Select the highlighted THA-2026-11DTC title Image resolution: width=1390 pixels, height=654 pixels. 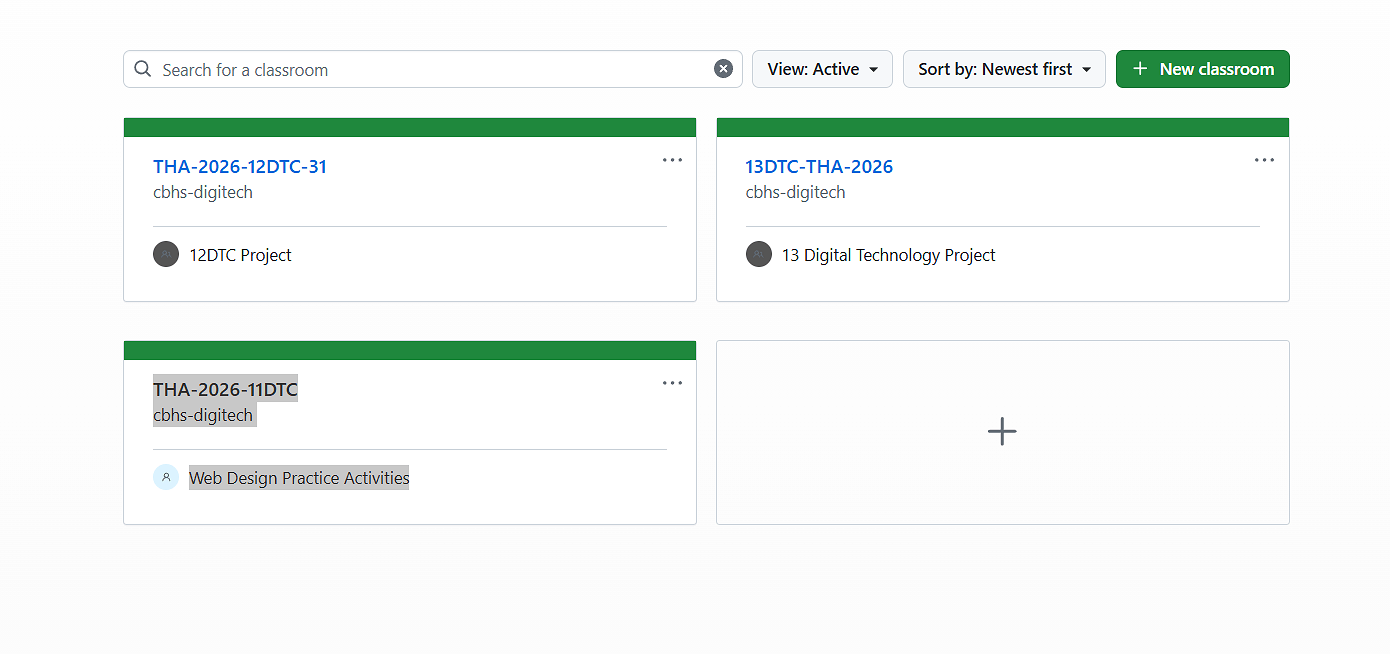click(x=225, y=388)
